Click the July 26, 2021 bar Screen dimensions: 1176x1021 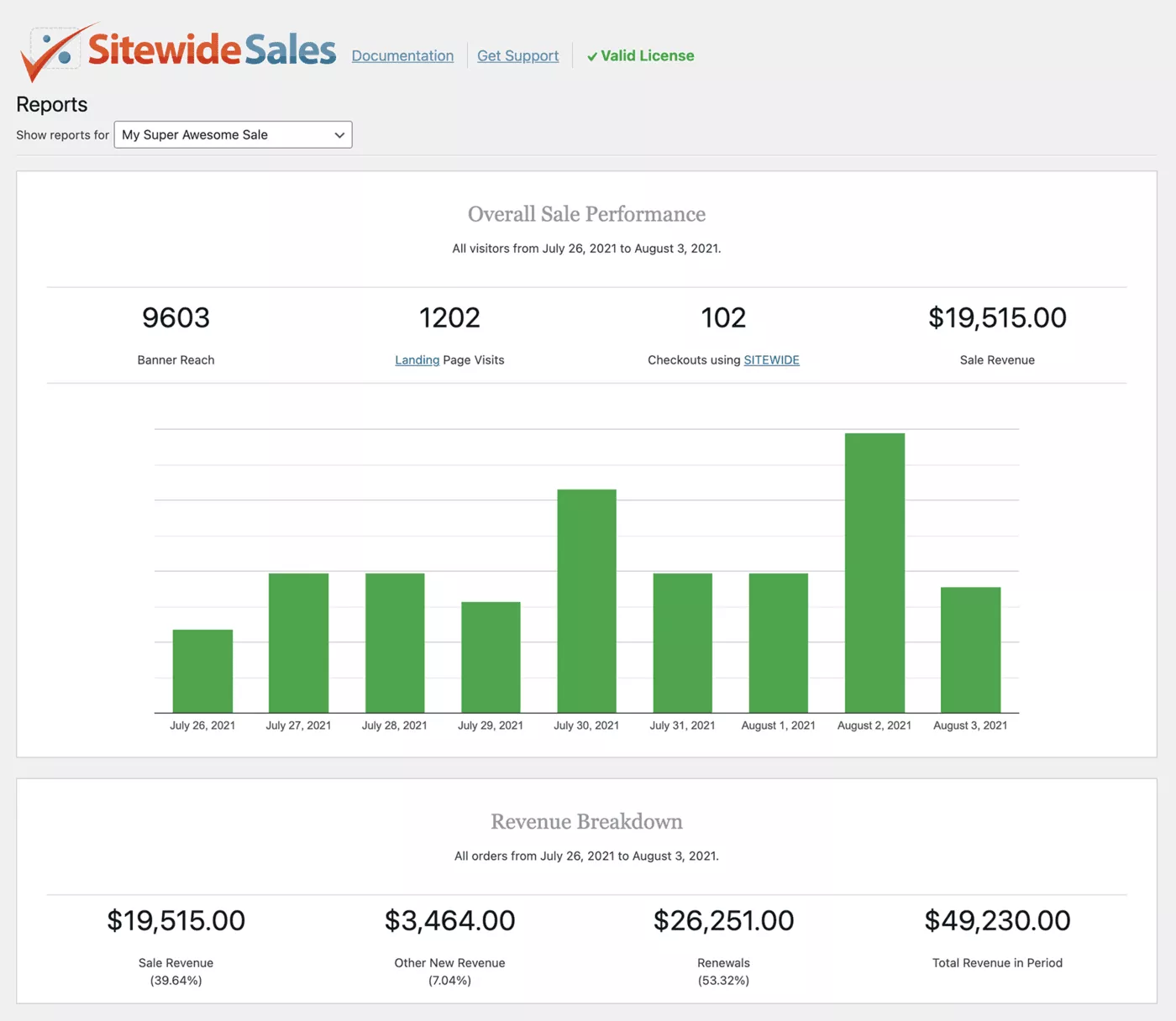[202, 671]
